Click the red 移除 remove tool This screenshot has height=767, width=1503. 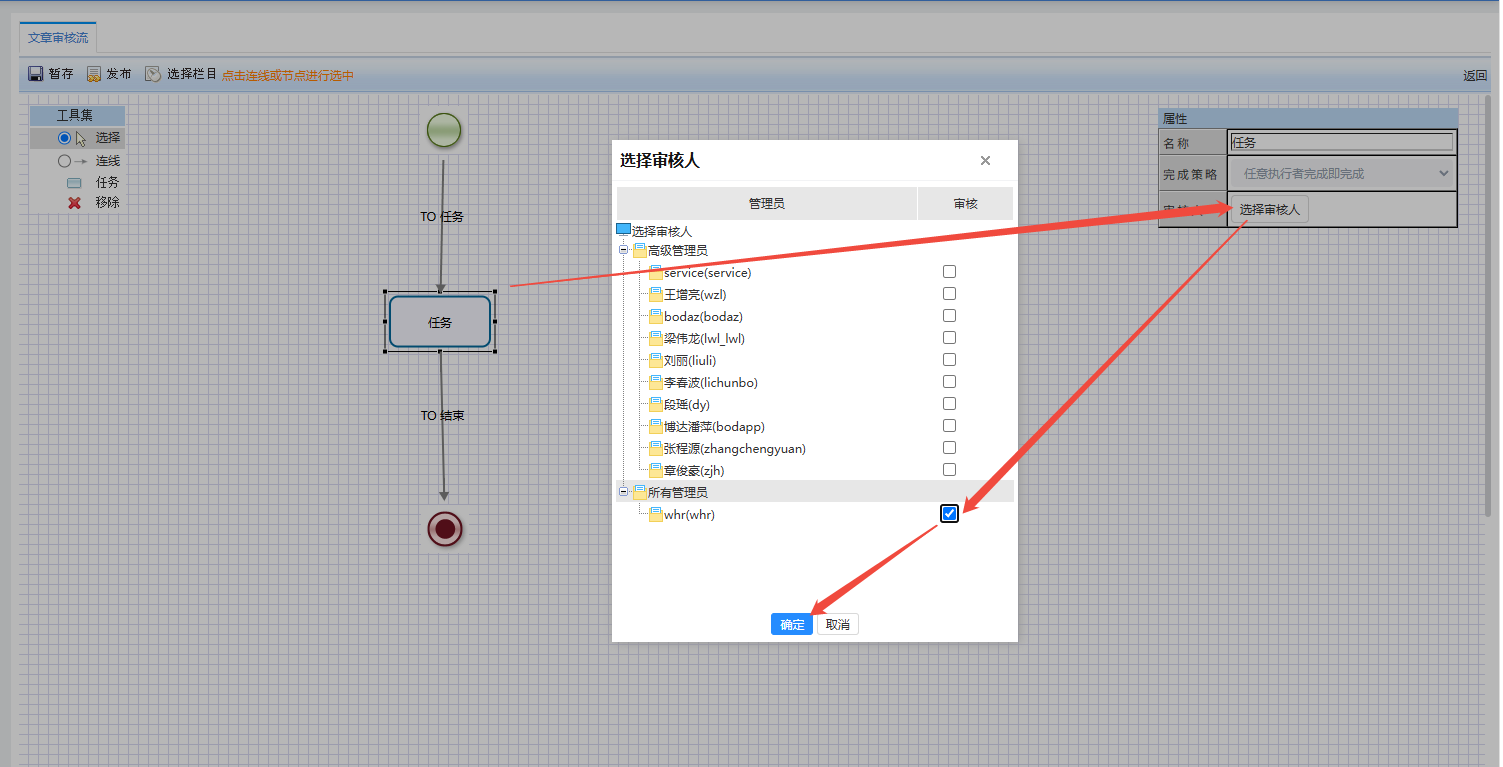pyautogui.click(x=74, y=203)
